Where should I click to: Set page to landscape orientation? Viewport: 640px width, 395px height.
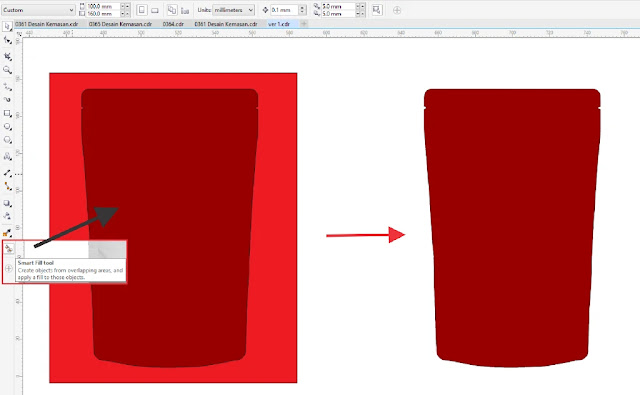pyautogui.click(x=155, y=10)
